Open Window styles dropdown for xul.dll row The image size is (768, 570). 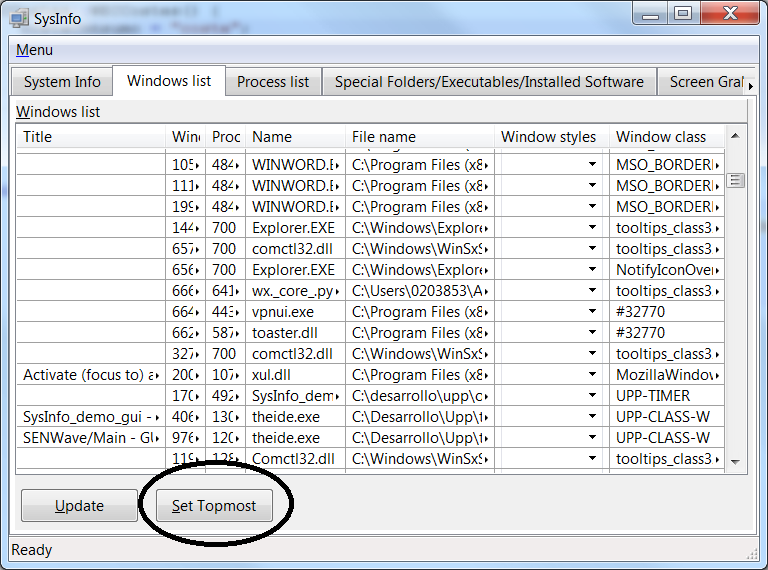[592, 375]
